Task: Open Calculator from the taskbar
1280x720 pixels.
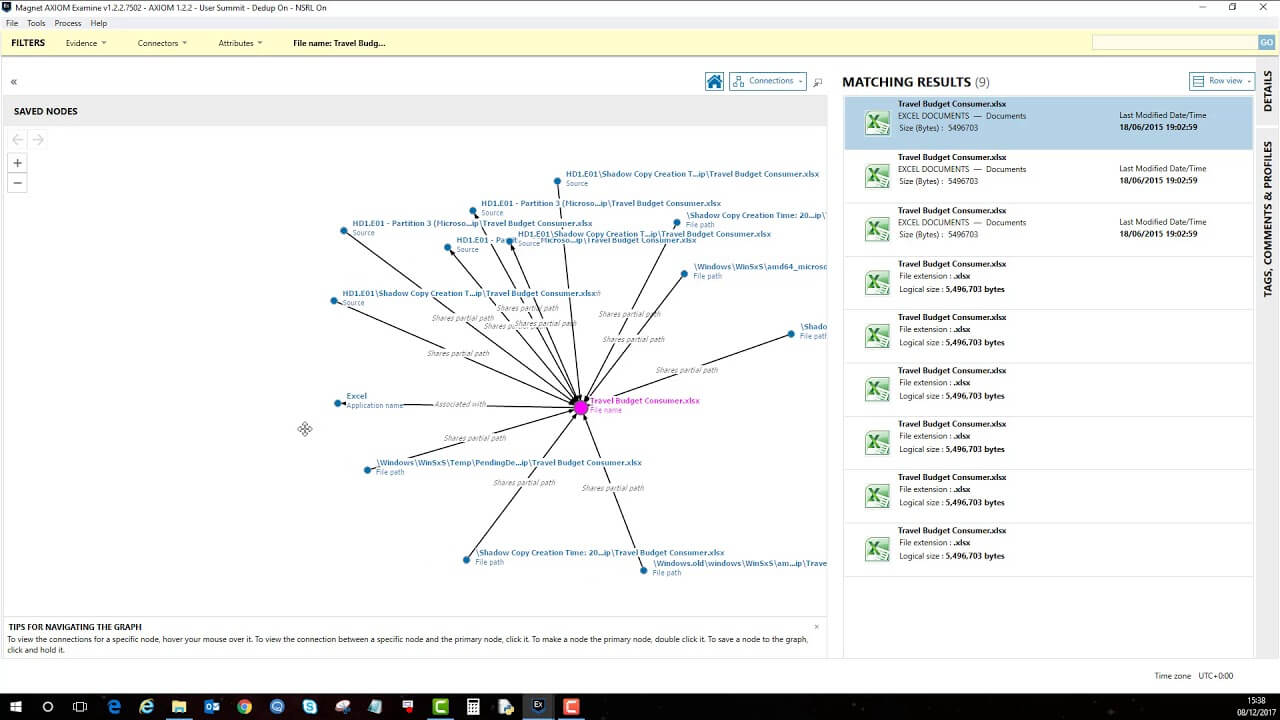Action: pyautogui.click(x=473, y=706)
